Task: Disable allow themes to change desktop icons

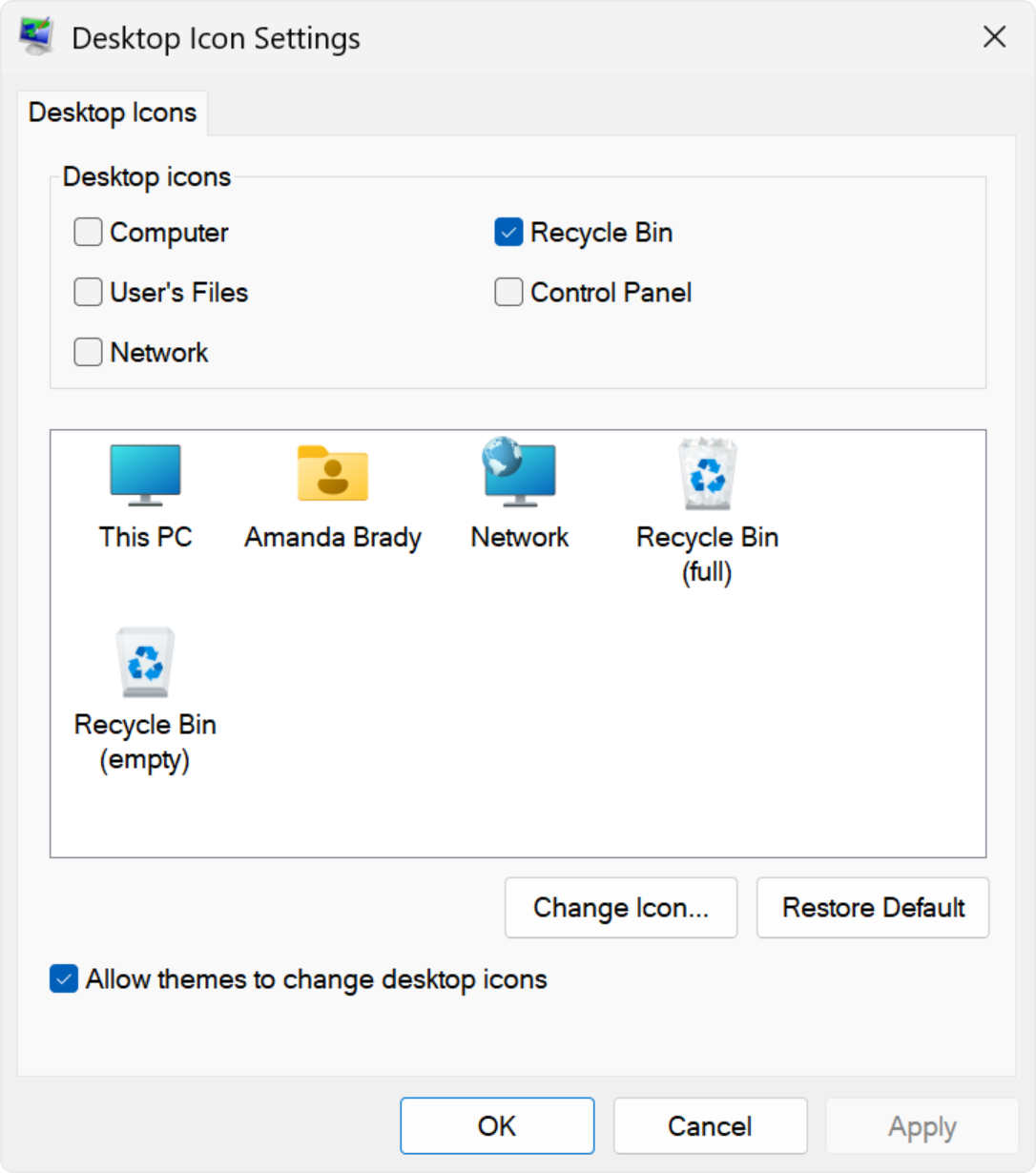Action: [63, 979]
